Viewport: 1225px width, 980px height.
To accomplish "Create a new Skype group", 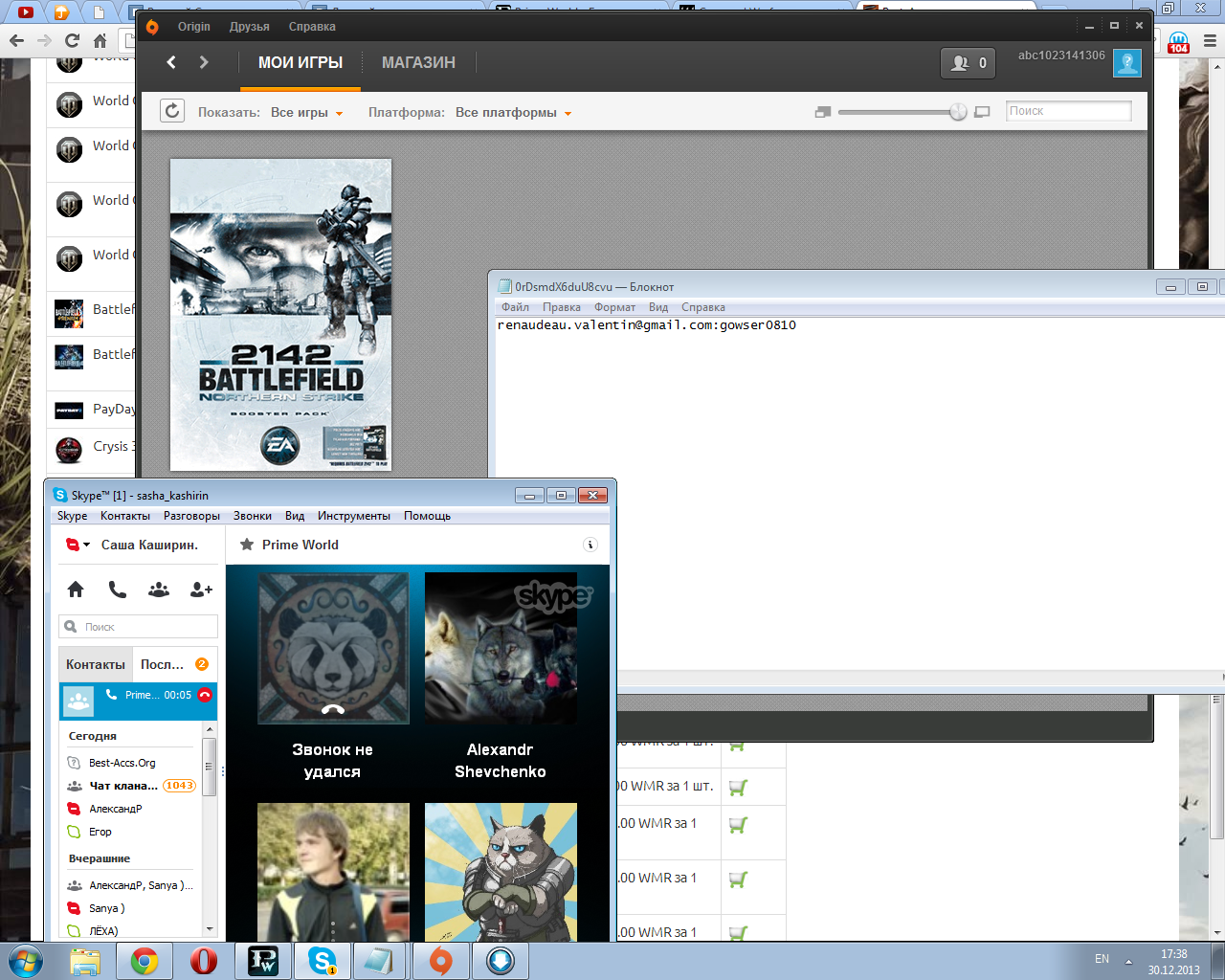I will 159,590.
